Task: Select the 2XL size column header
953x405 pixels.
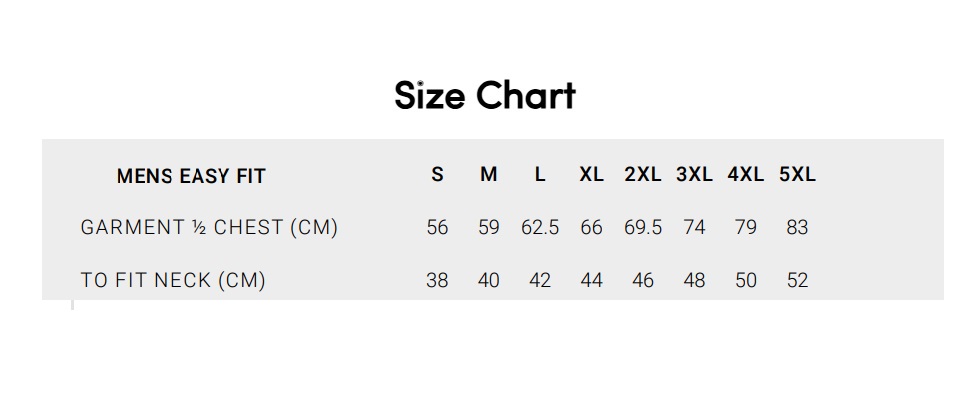Action: [x=643, y=175]
